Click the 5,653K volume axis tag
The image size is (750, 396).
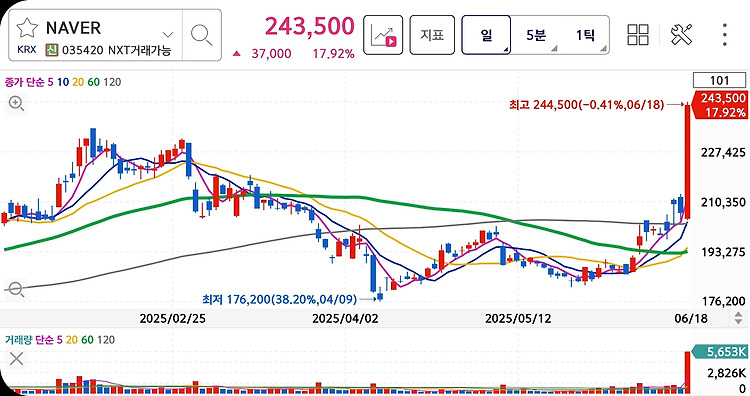(x=719, y=352)
